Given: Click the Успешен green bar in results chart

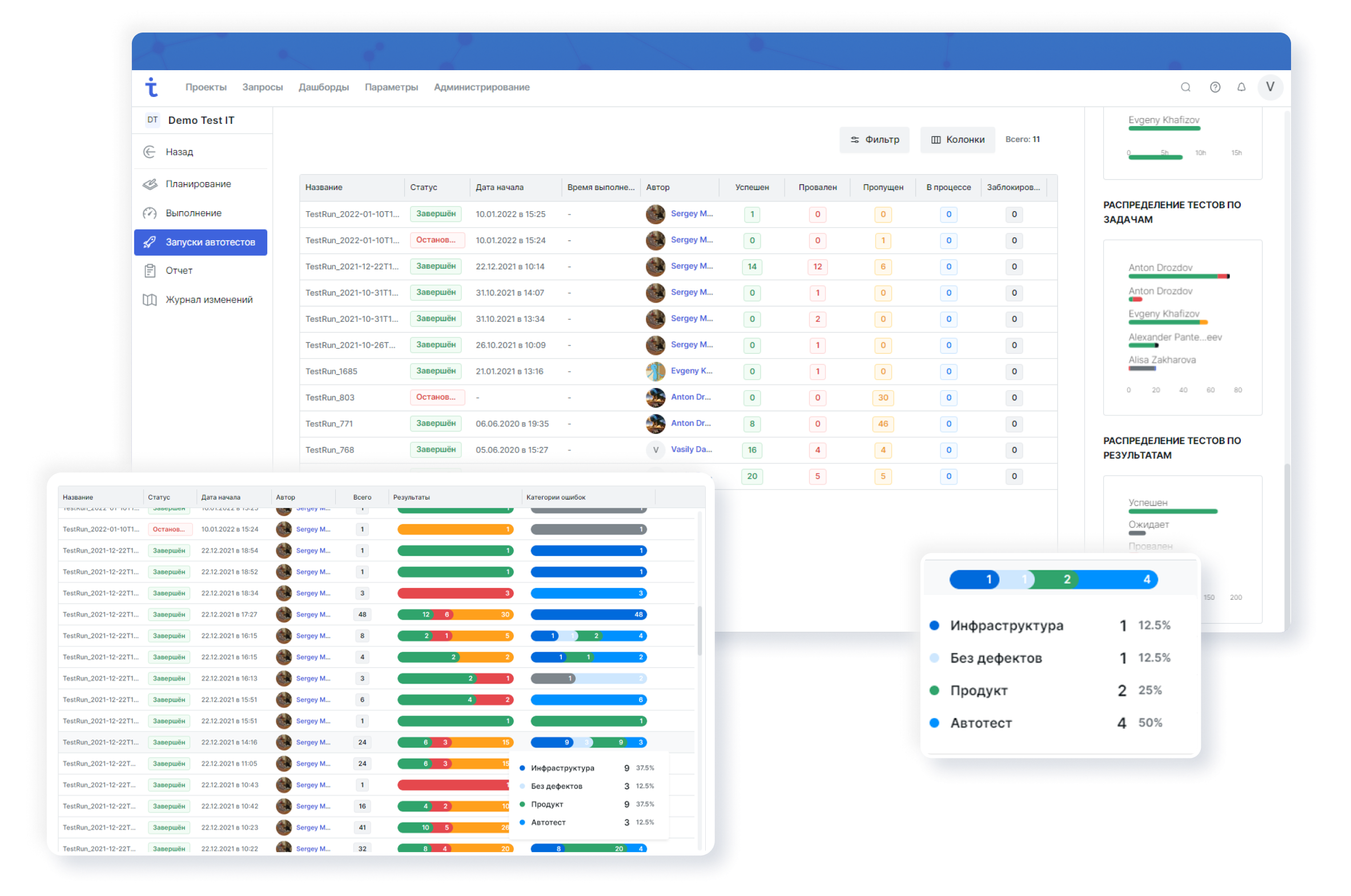Looking at the screenshot, I should (x=1172, y=511).
